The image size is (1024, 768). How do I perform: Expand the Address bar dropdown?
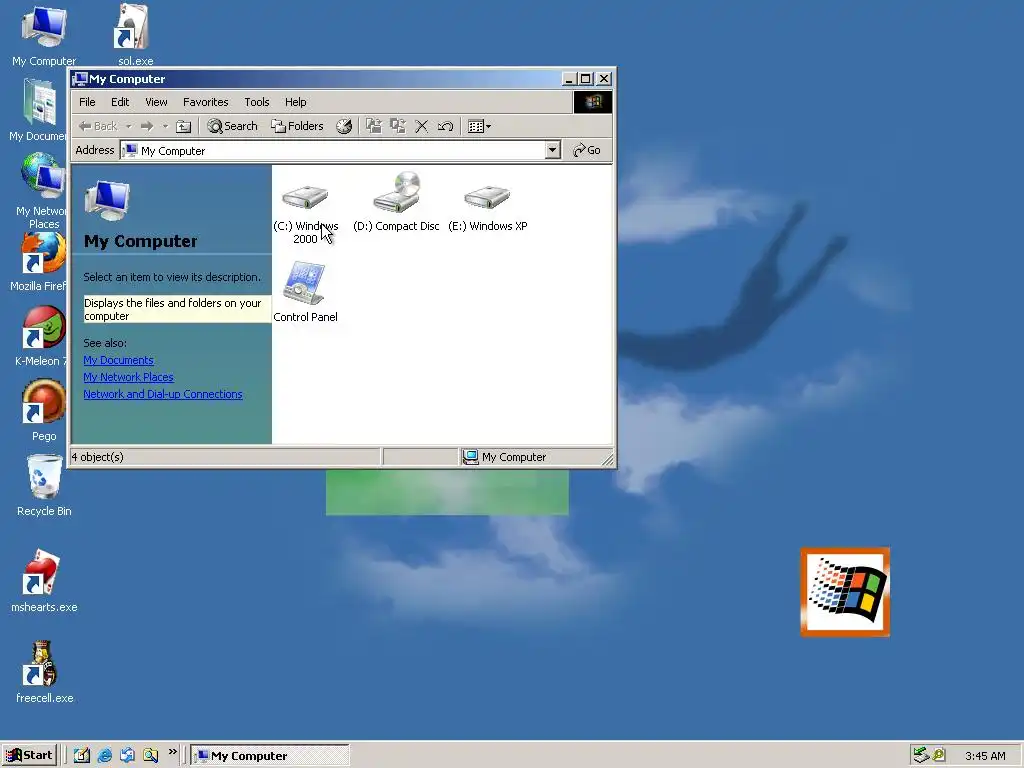[x=552, y=150]
